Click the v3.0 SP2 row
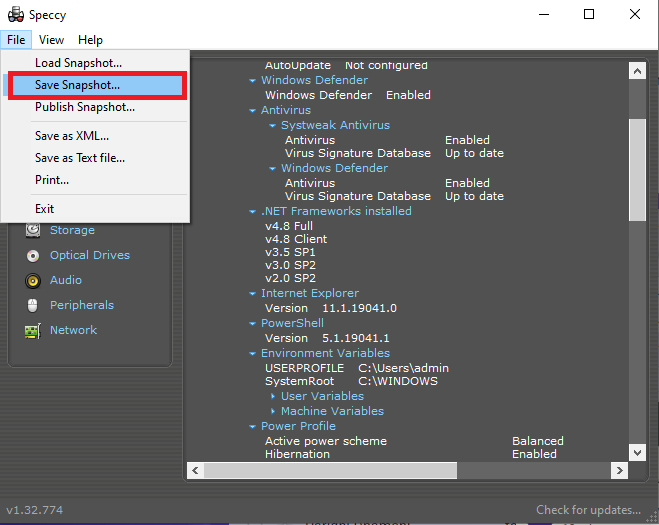 [x=290, y=265]
